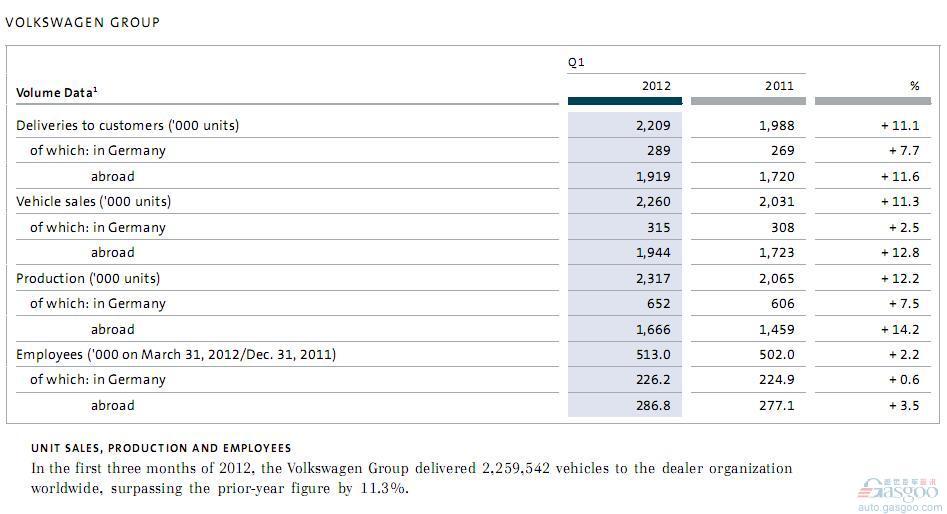Click the Gasgoo logo watermark

tap(894, 488)
